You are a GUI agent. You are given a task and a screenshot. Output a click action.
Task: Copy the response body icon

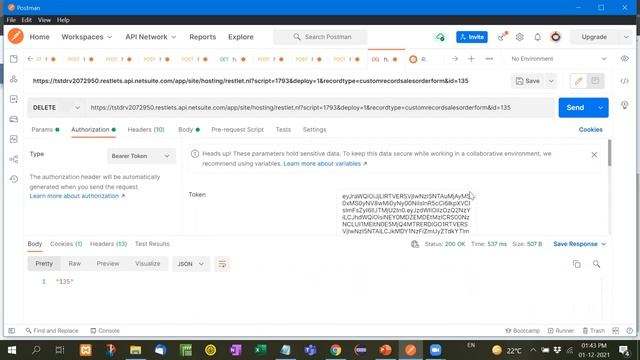point(577,264)
